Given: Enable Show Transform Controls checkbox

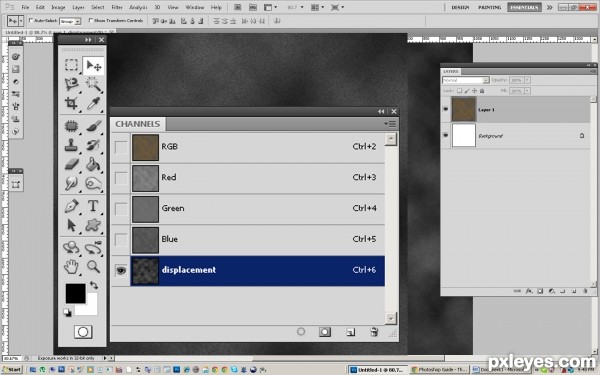Looking at the screenshot, I should 91,20.
